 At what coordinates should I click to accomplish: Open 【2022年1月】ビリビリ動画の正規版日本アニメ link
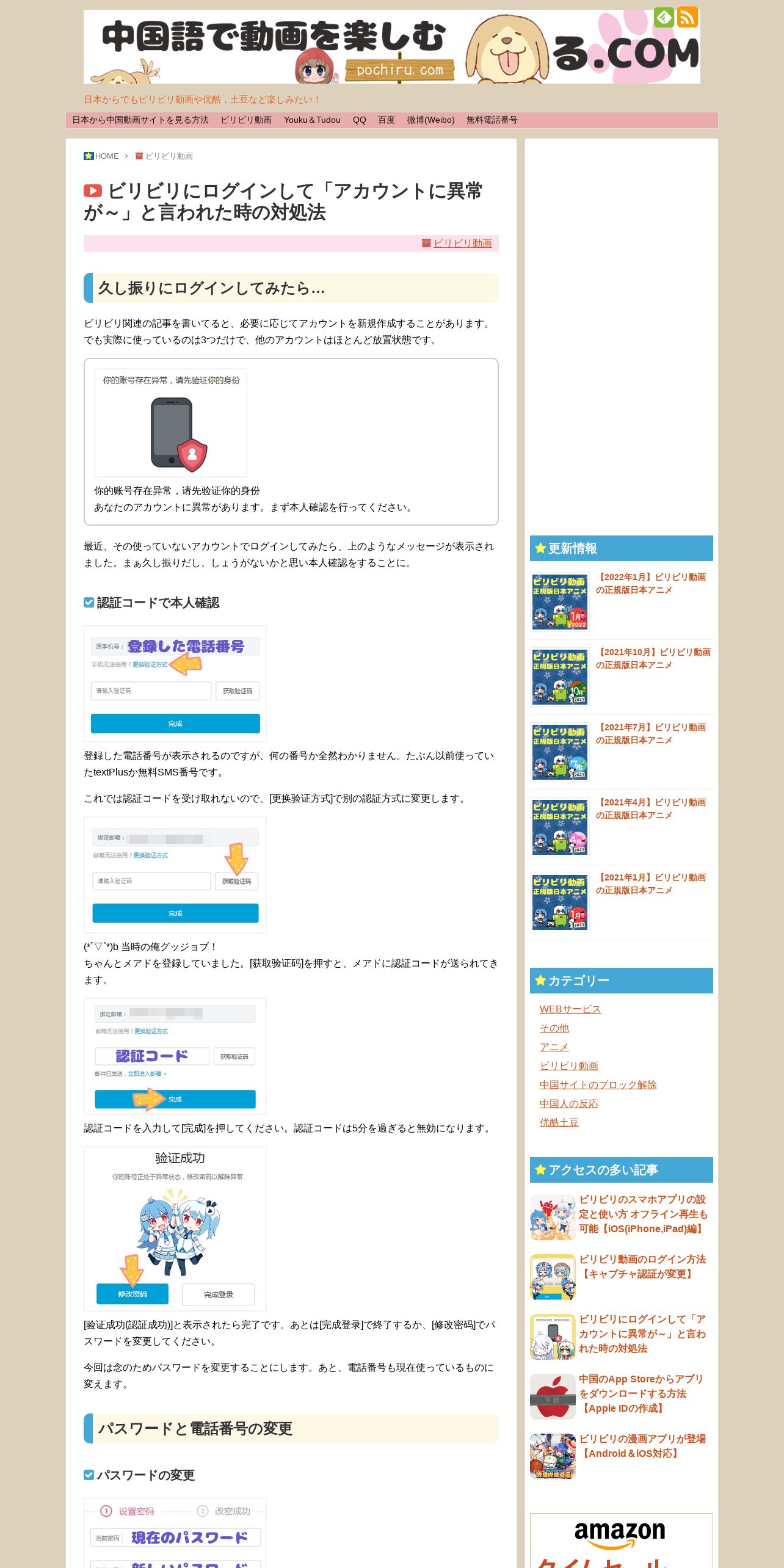pyautogui.click(x=651, y=583)
